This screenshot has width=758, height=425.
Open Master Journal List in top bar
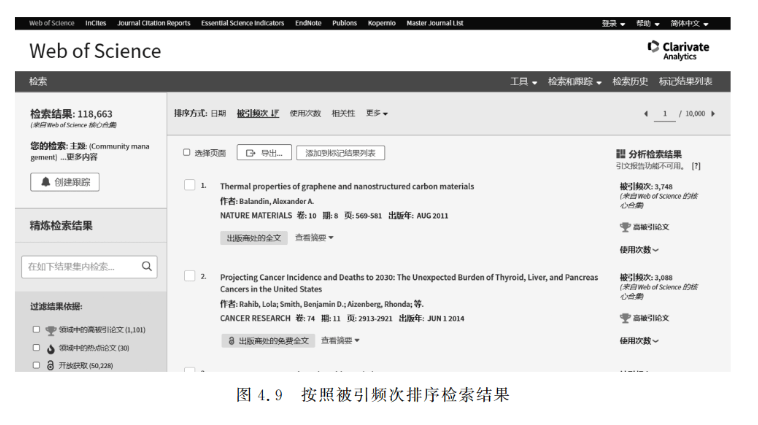coord(435,23)
